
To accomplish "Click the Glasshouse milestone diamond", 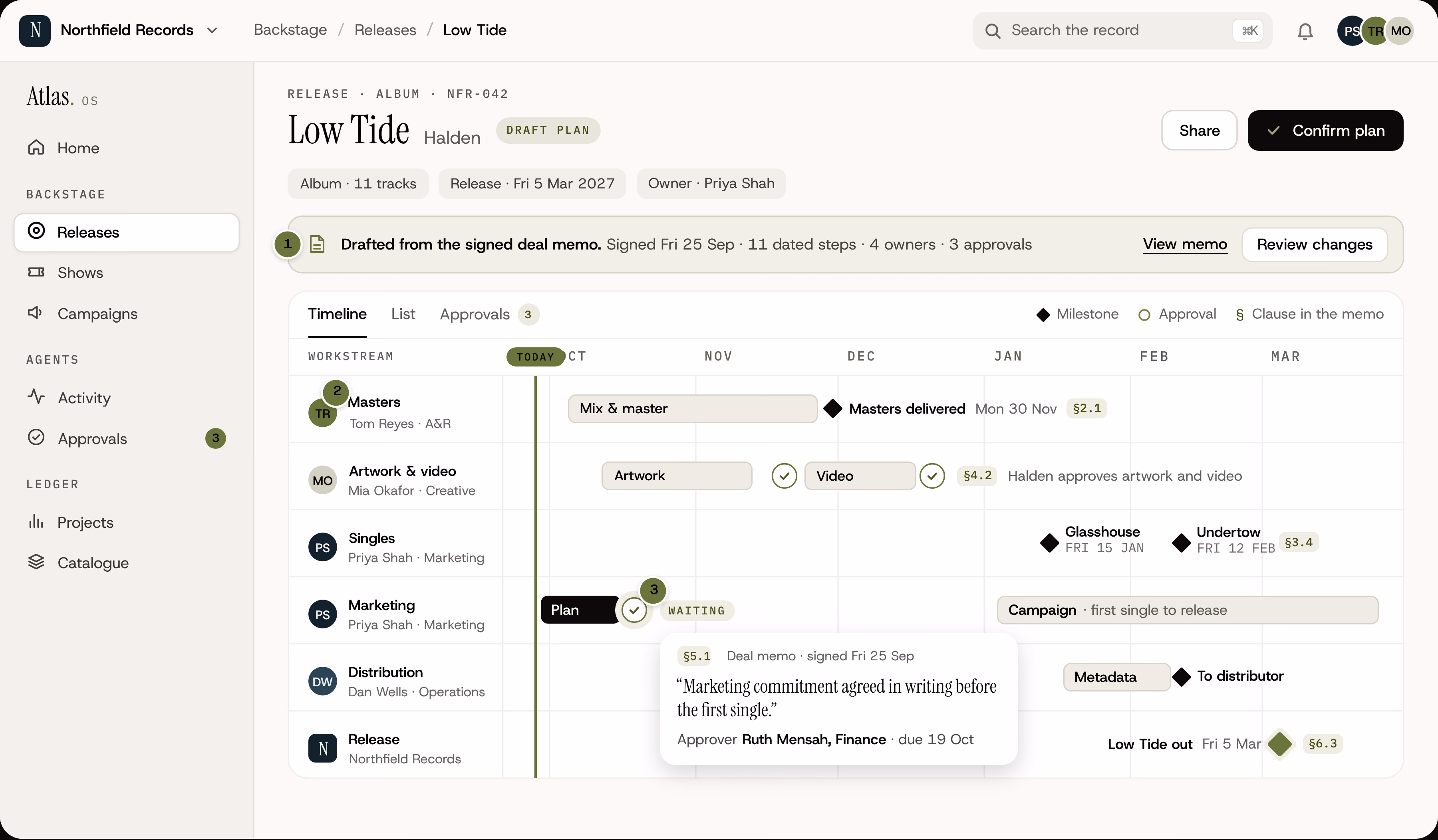I will [1049, 542].
